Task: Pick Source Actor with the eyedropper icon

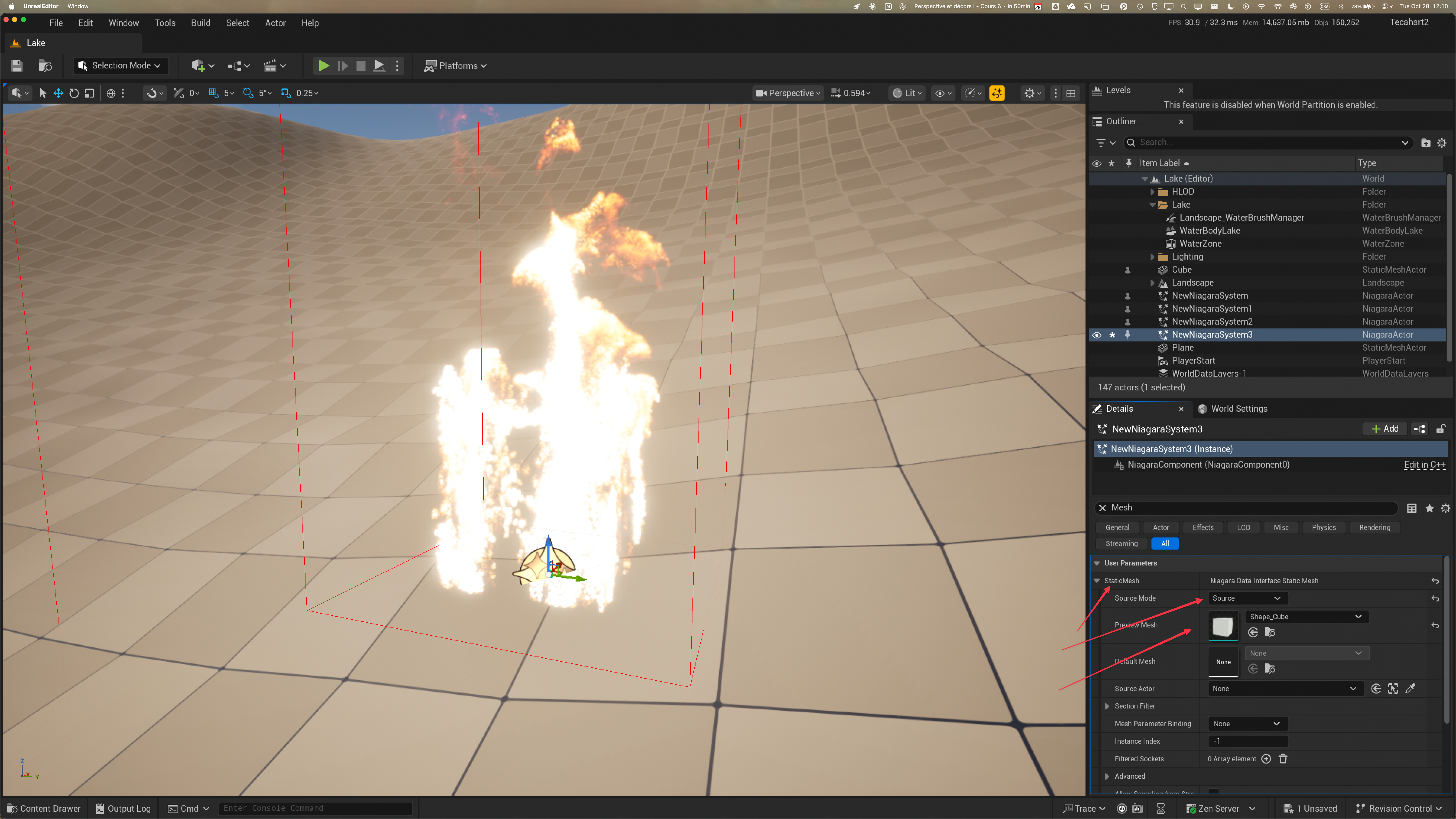Action: point(1411,688)
